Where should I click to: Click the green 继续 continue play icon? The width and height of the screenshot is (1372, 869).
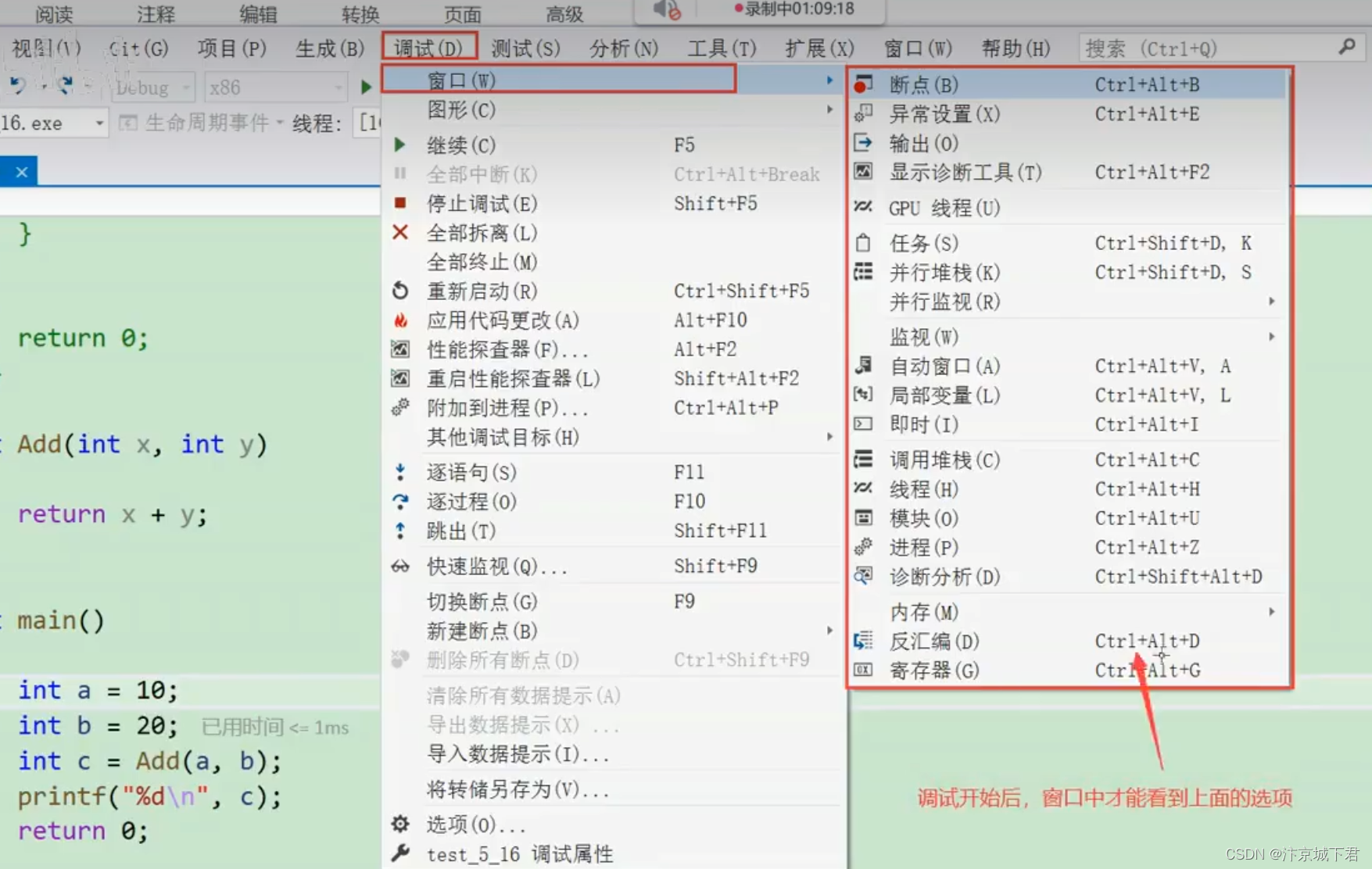click(400, 145)
